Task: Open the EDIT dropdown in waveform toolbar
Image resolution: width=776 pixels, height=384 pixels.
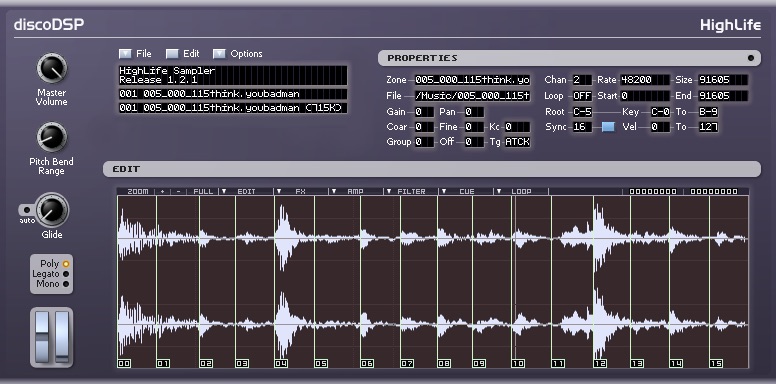Action: tap(246, 192)
